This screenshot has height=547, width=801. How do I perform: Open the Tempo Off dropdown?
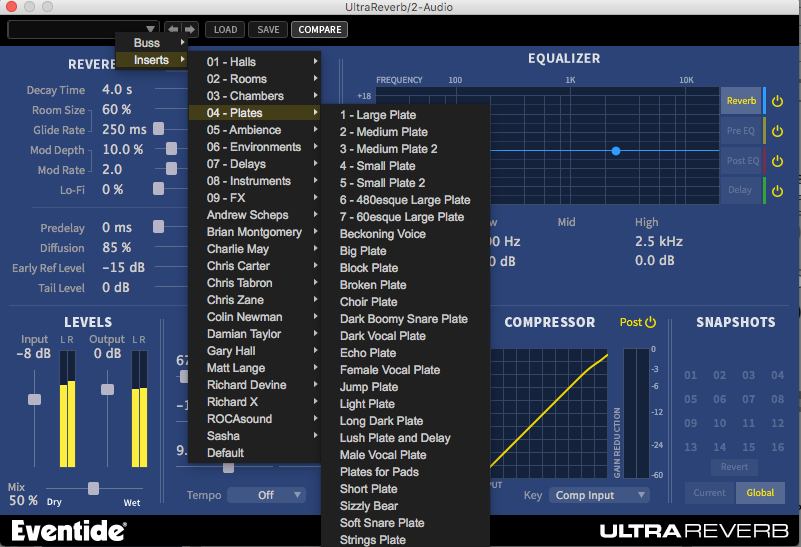[x=266, y=495]
